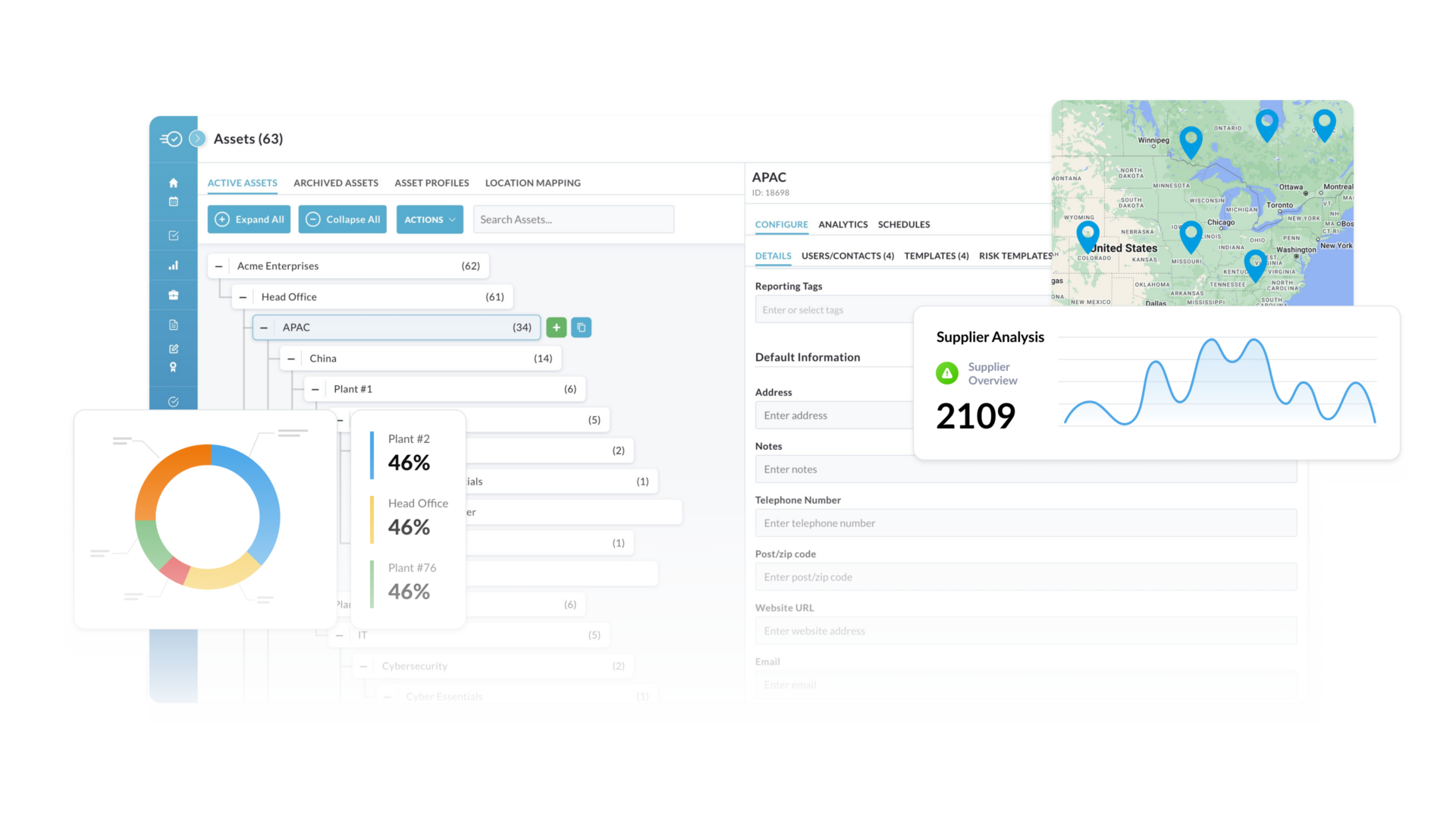Viewport: 1456px width, 819px height.
Task: Open the Home section in the sidebar
Action: (174, 183)
